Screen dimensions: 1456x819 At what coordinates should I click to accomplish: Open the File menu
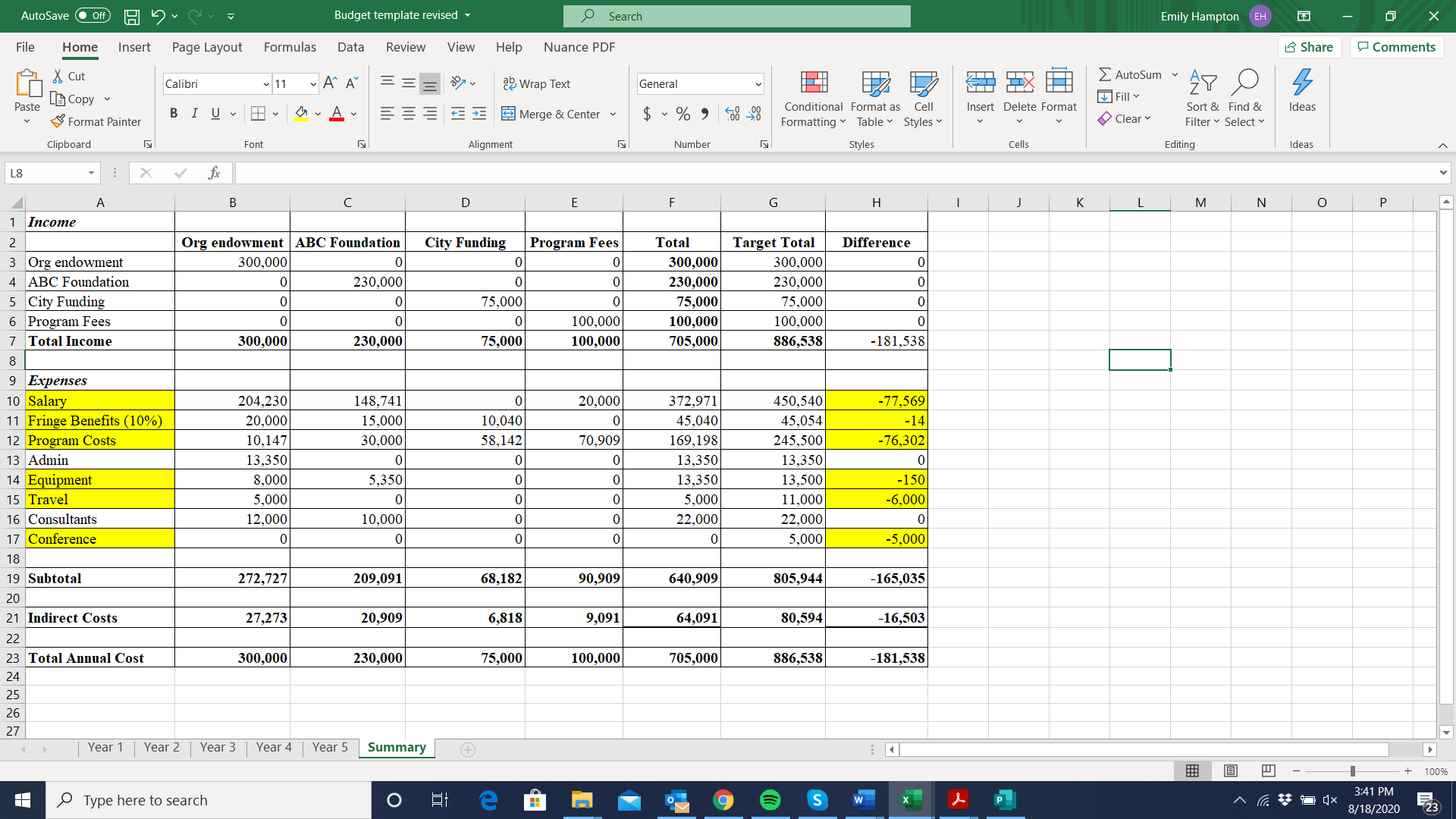pos(25,47)
